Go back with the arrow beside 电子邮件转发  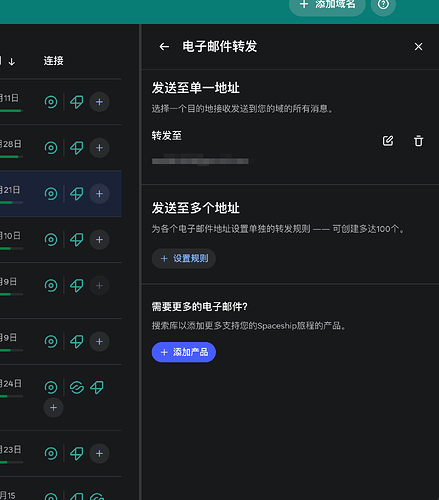164,47
